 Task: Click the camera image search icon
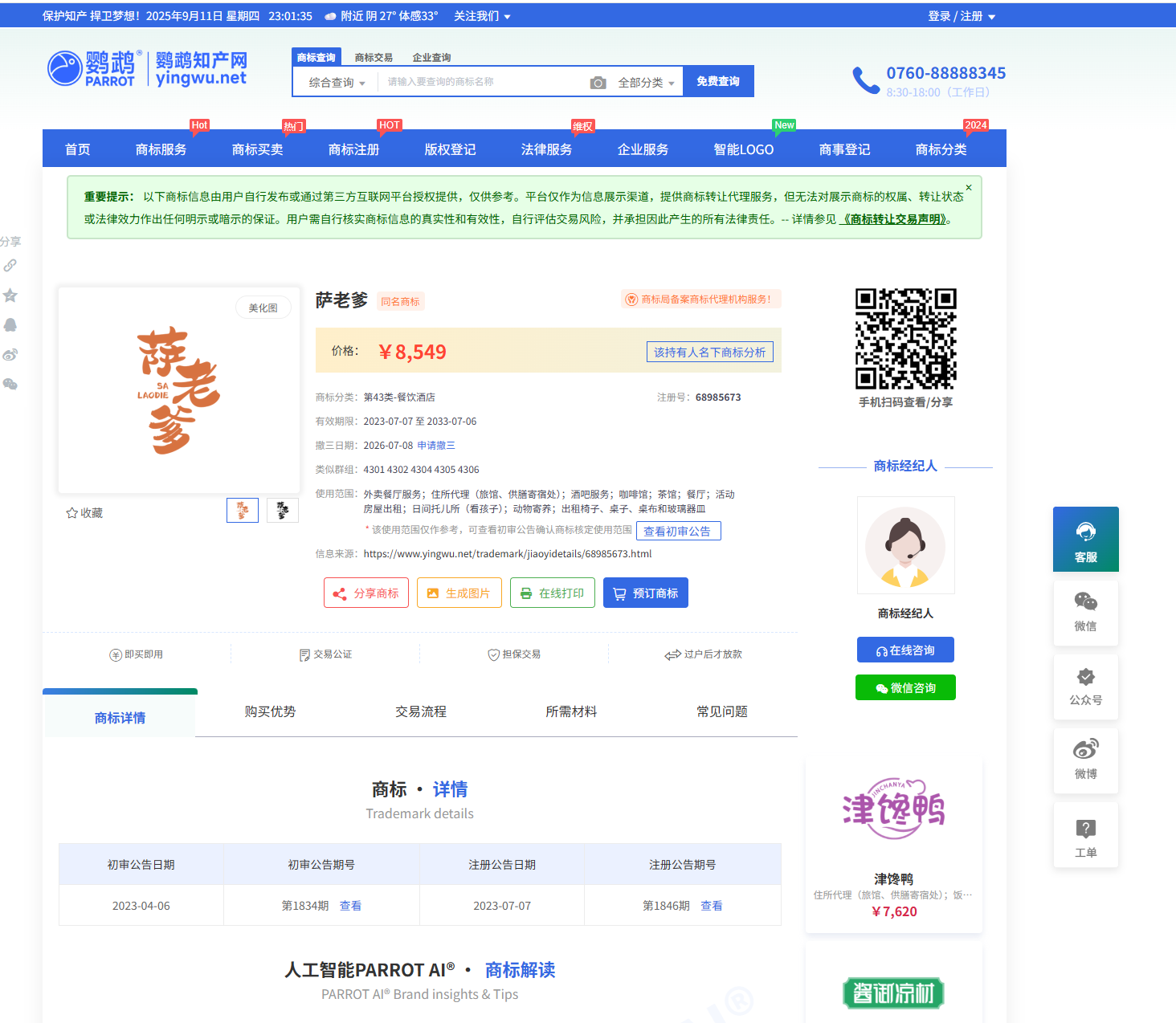(598, 83)
